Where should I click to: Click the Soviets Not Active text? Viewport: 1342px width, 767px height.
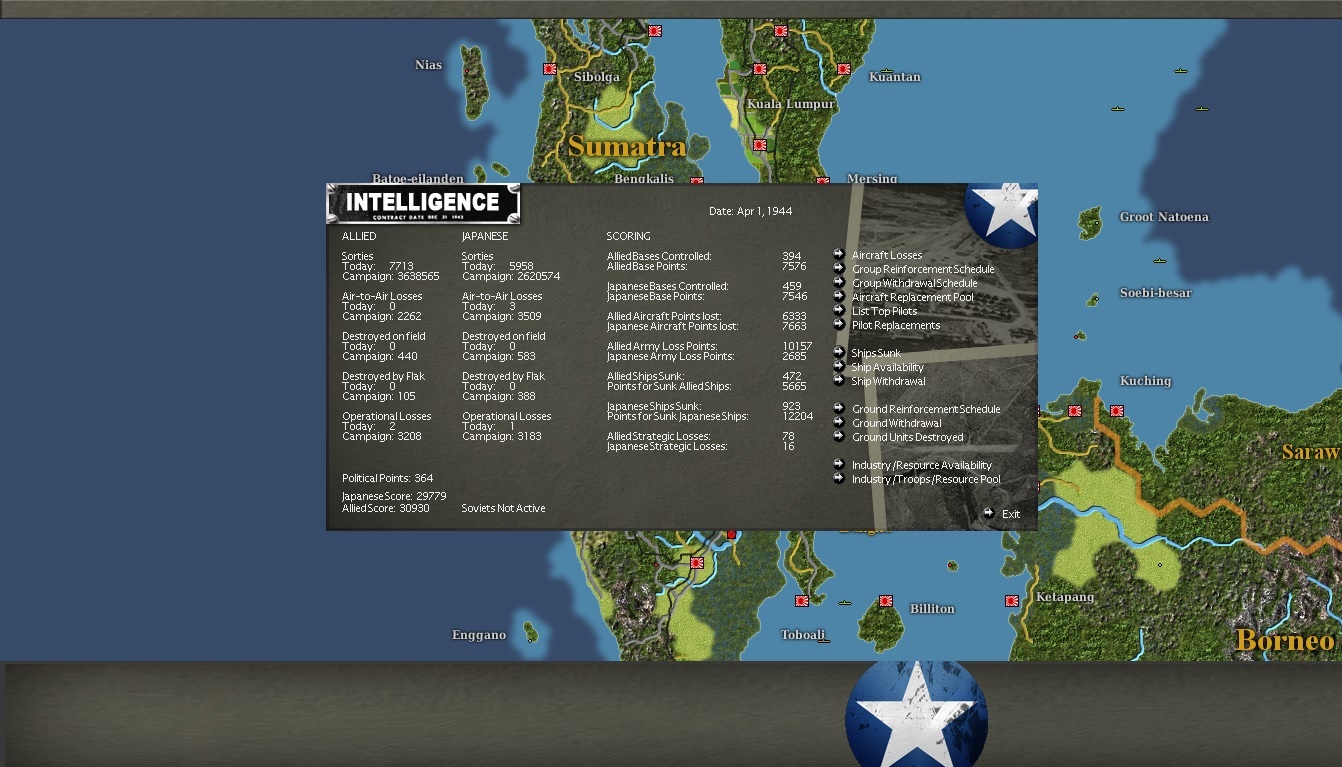click(503, 508)
